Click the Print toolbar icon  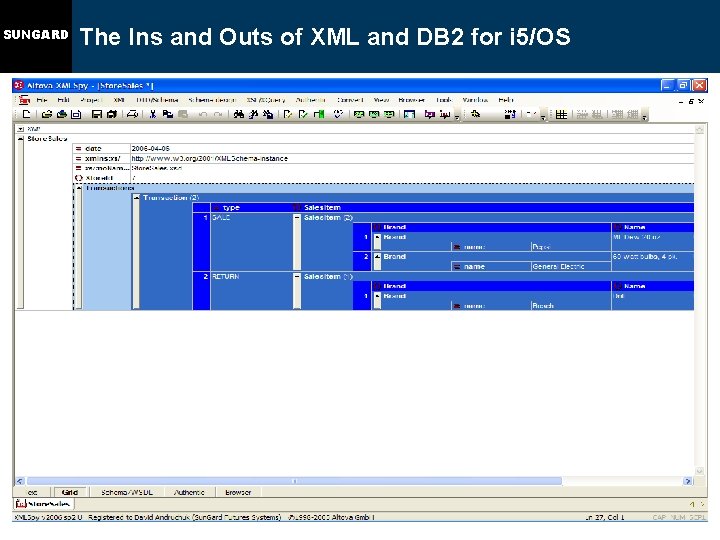tap(132, 114)
